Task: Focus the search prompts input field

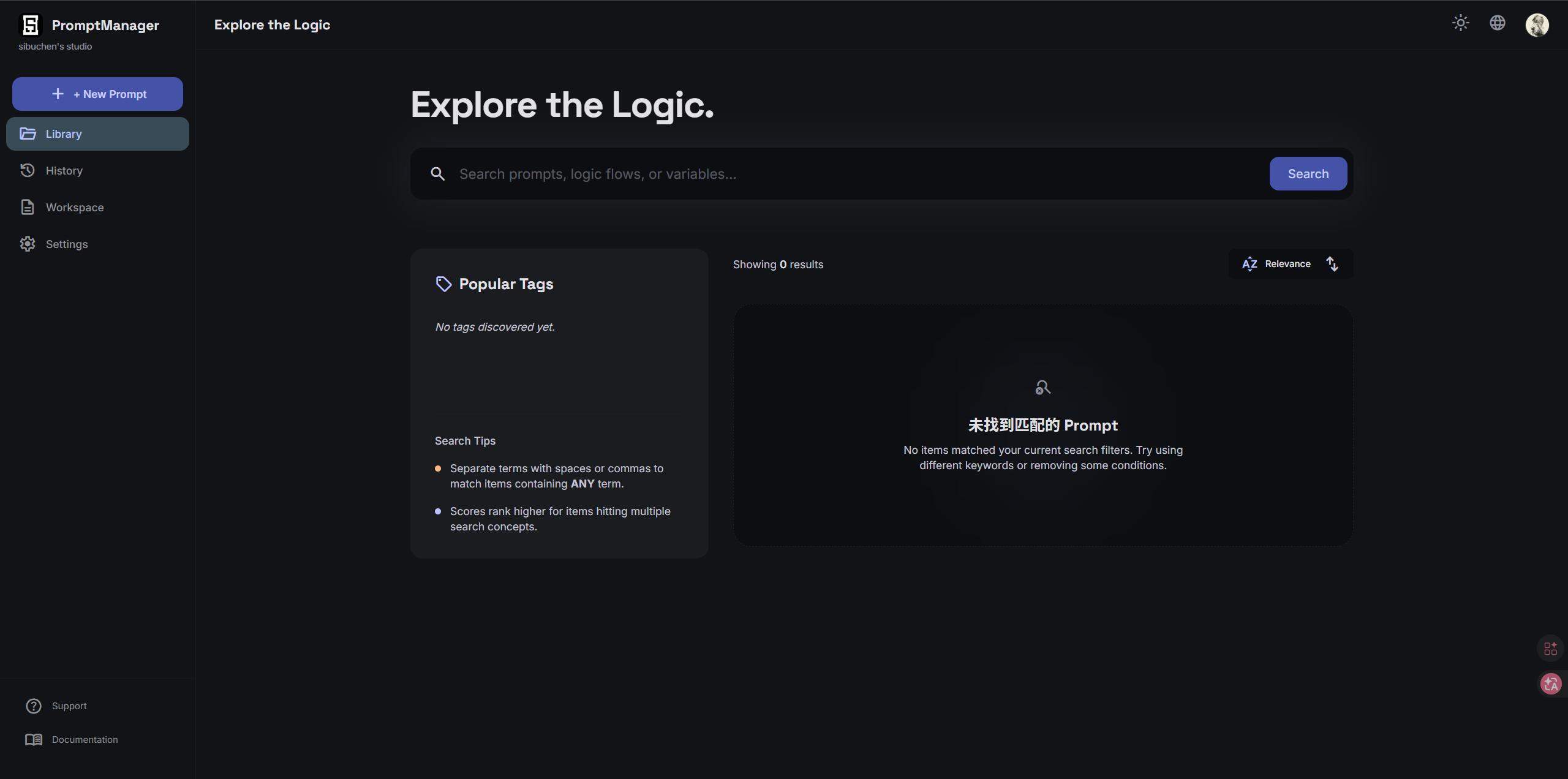Action: (858, 174)
